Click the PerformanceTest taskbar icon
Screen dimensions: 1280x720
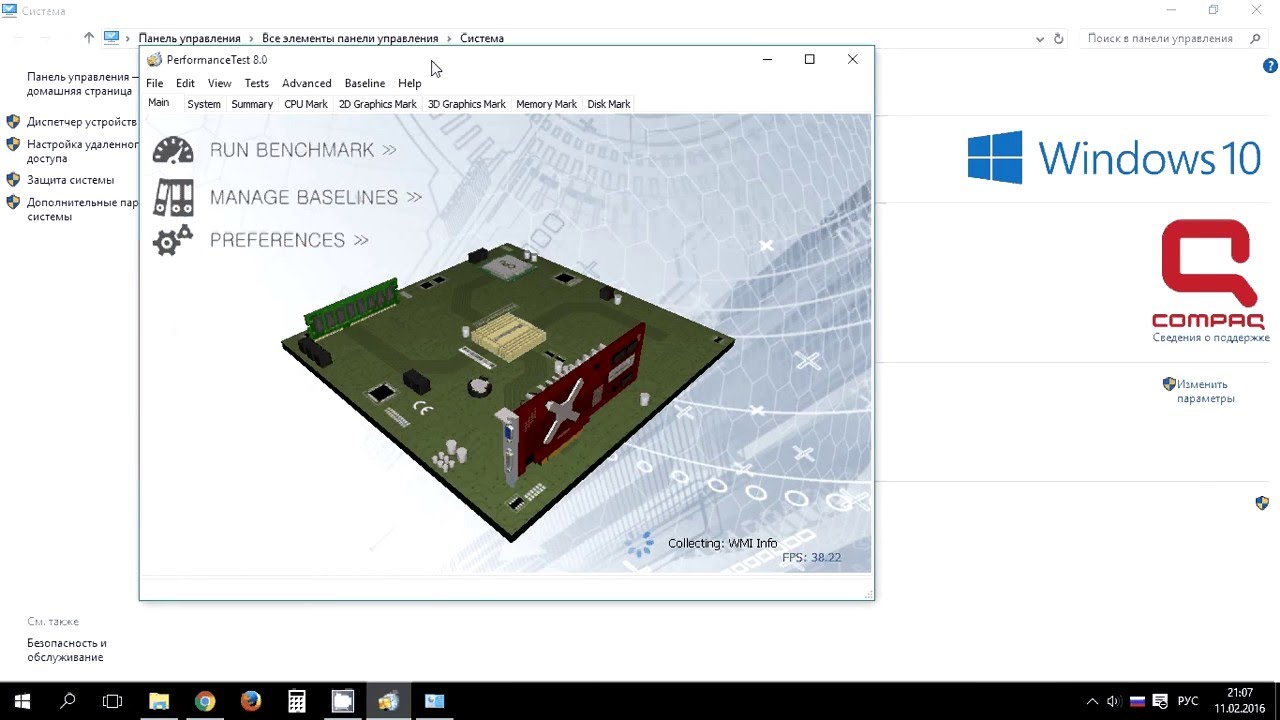pos(389,701)
